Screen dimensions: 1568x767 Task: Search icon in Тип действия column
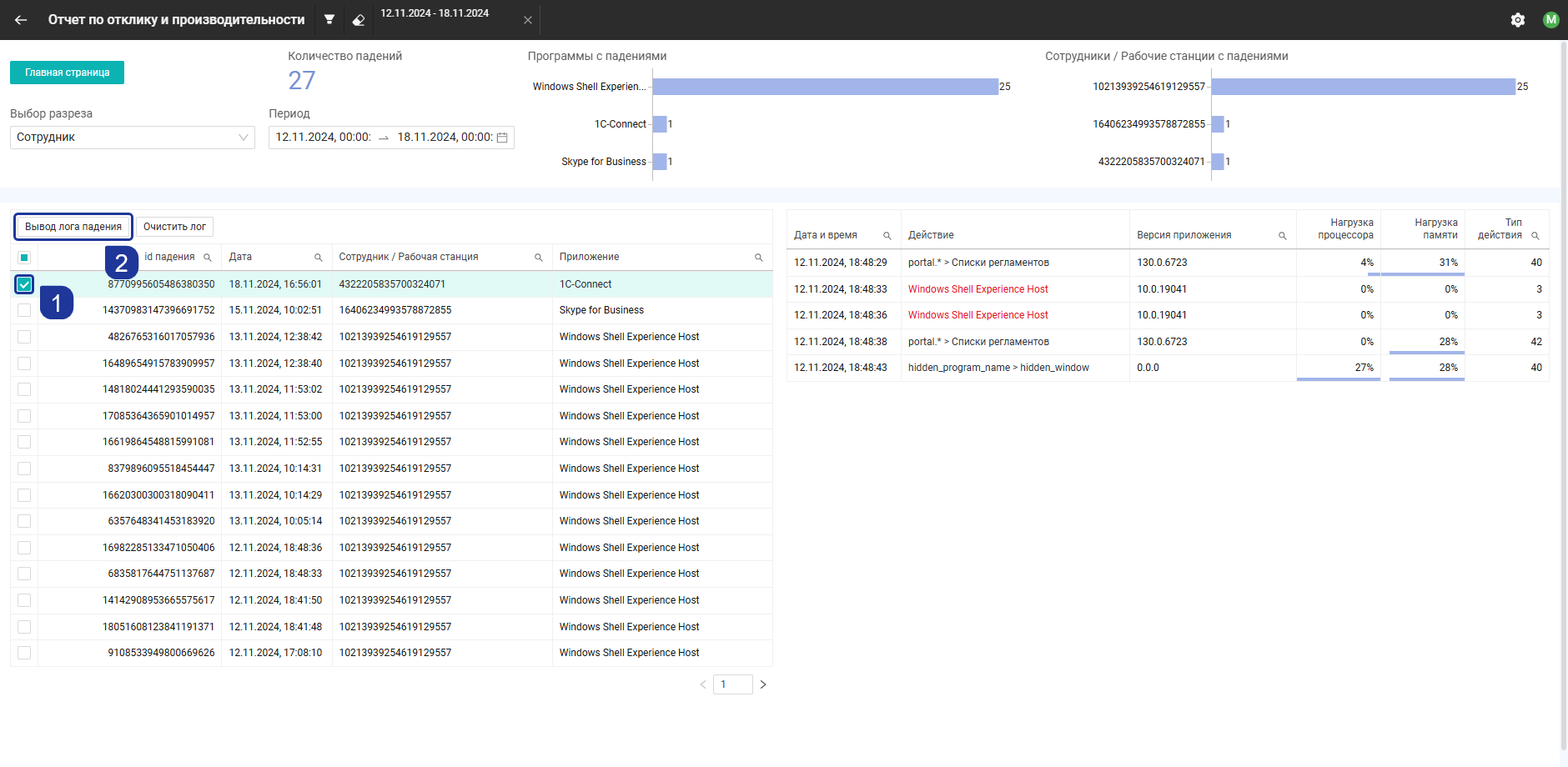pos(1535,236)
